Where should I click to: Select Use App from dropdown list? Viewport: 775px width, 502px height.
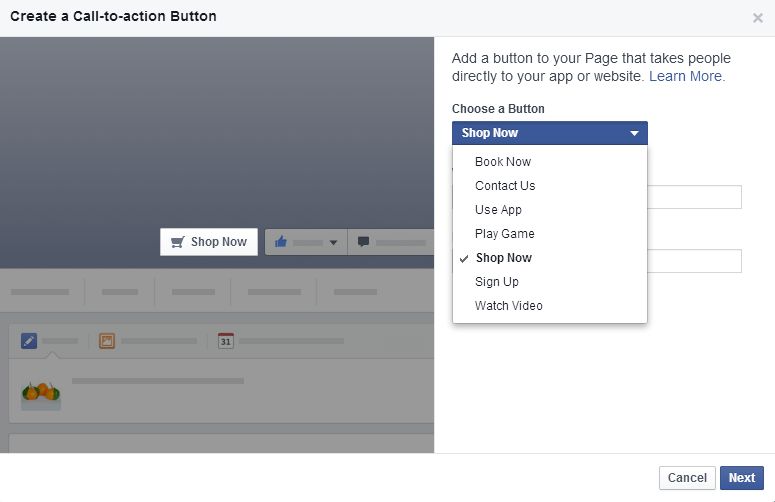[498, 210]
